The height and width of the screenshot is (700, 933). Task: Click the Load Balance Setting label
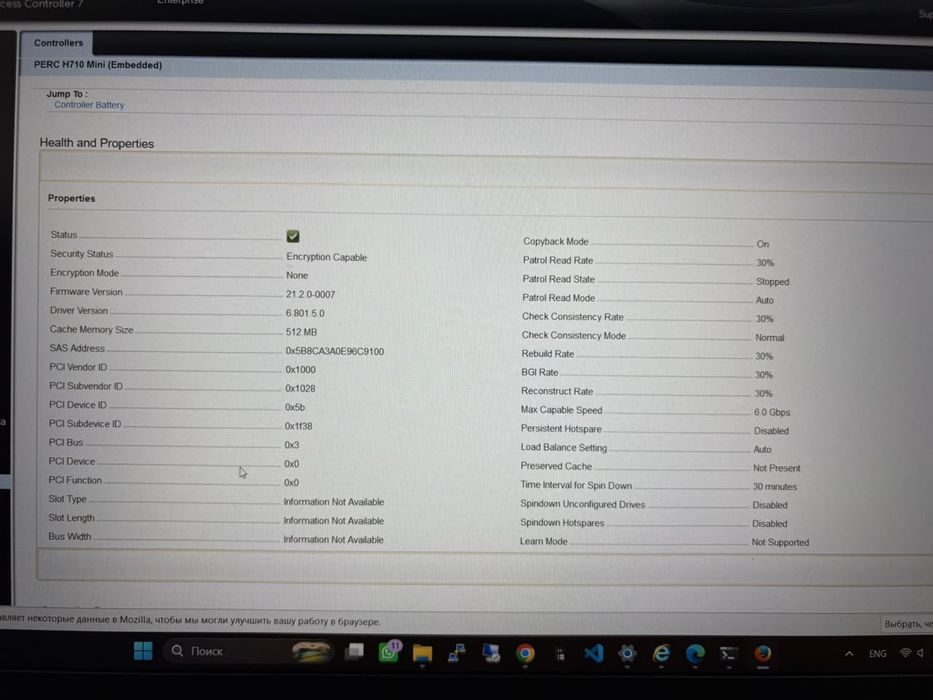563,447
